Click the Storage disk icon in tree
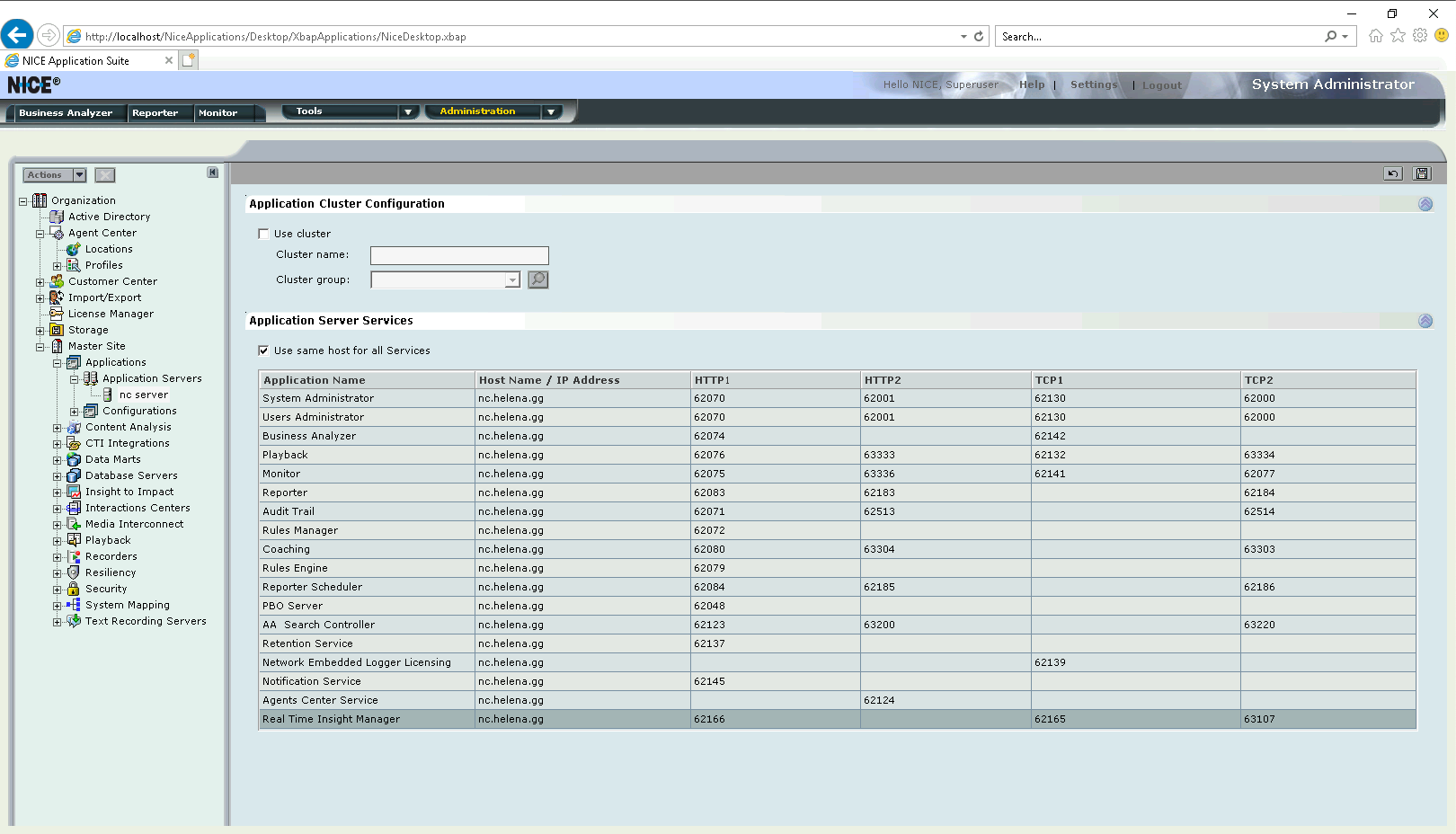Viewport: 1456px width, 834px height. pyautogui.click(x=57, y=330)
